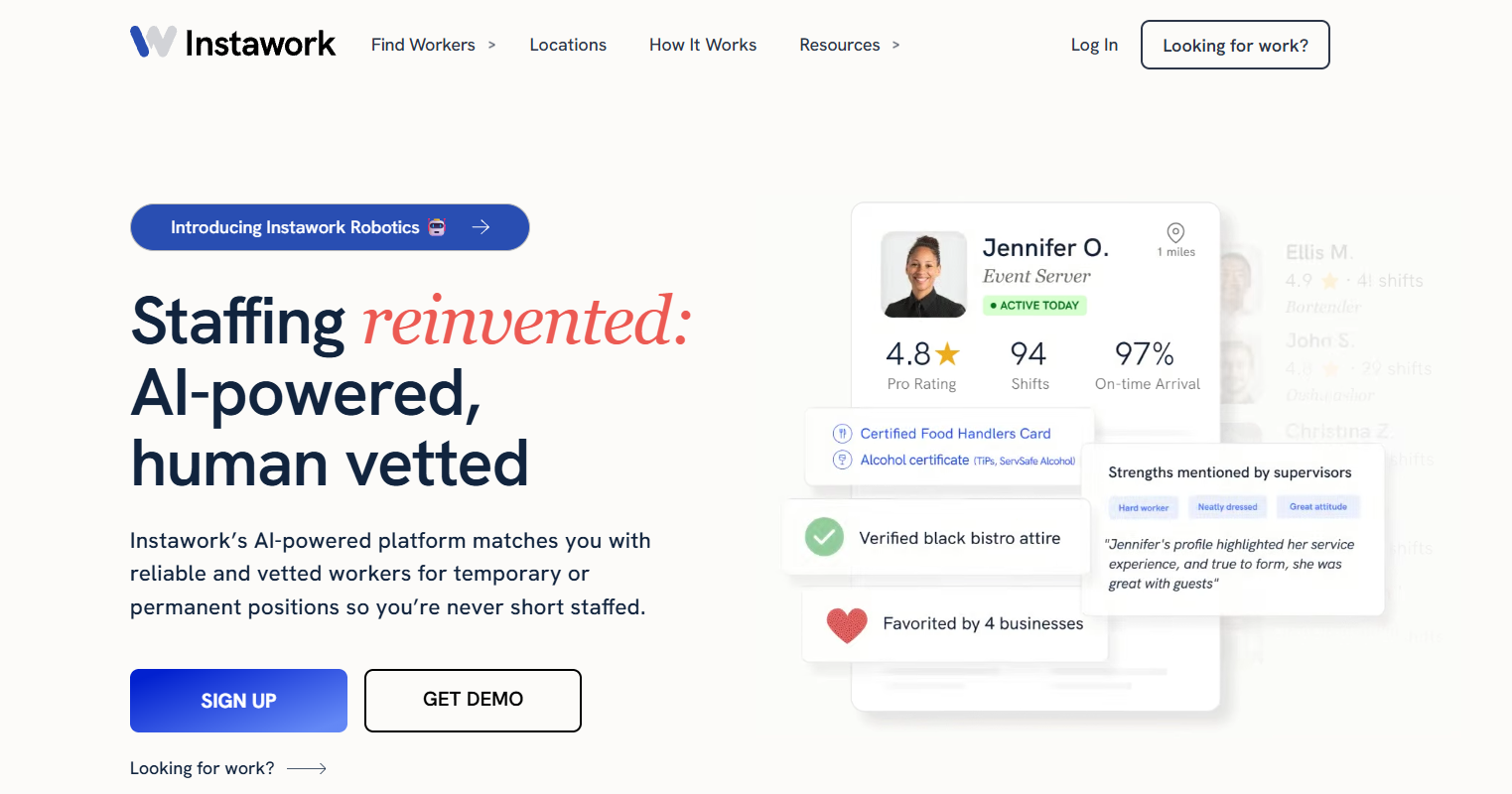The width and height of the screenshot is (1512, 794).
Task: Expand the Find Workers chevron arrow
Action: pos(491,45)
